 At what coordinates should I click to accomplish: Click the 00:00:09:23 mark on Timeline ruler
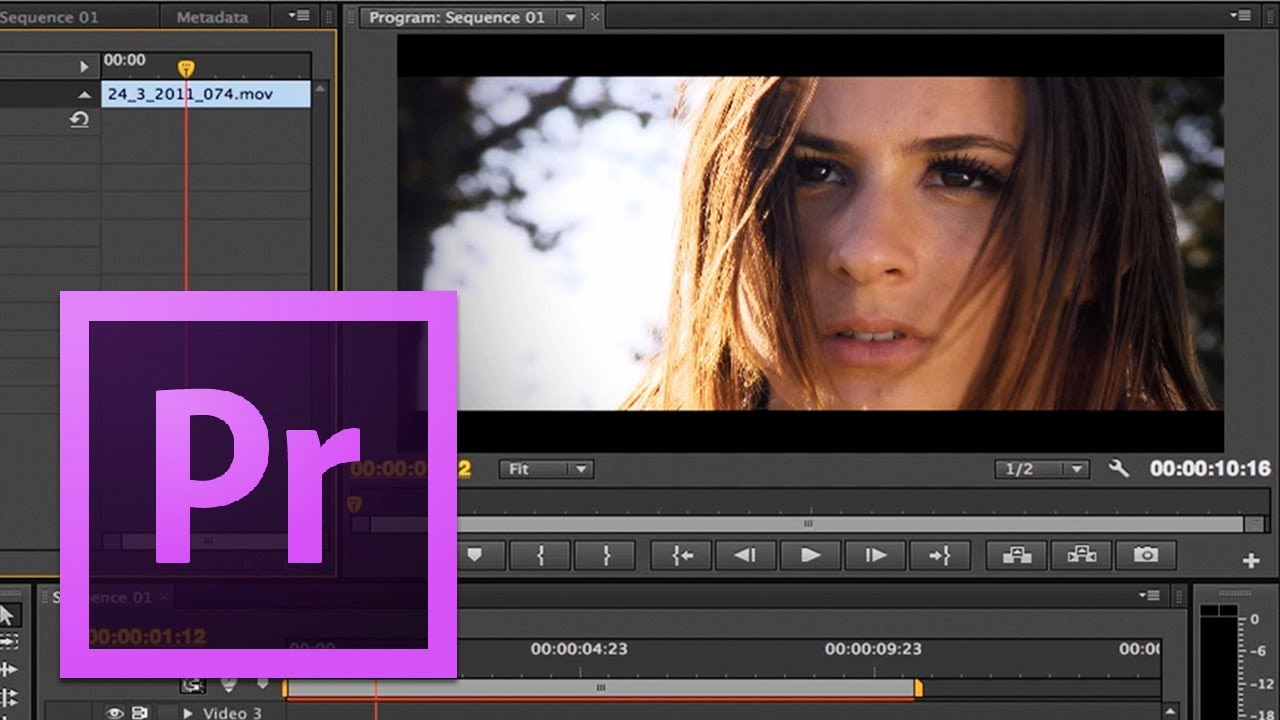[873, 649]
